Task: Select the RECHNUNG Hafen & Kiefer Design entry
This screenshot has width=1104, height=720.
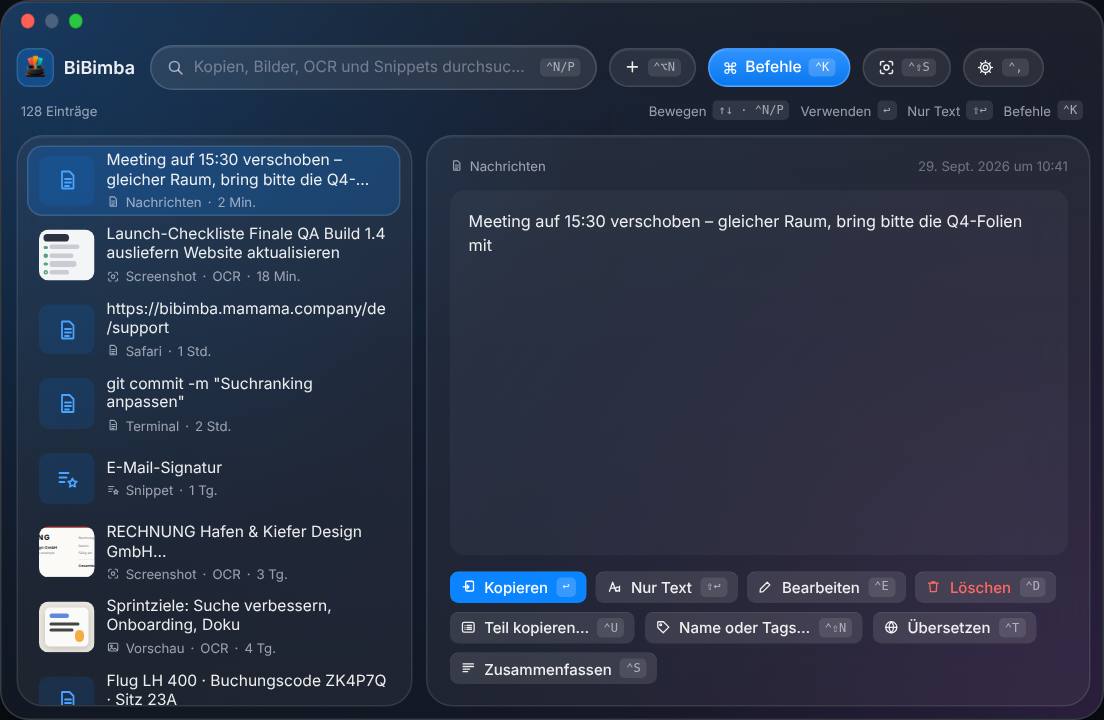Action: tap(213, 552)
